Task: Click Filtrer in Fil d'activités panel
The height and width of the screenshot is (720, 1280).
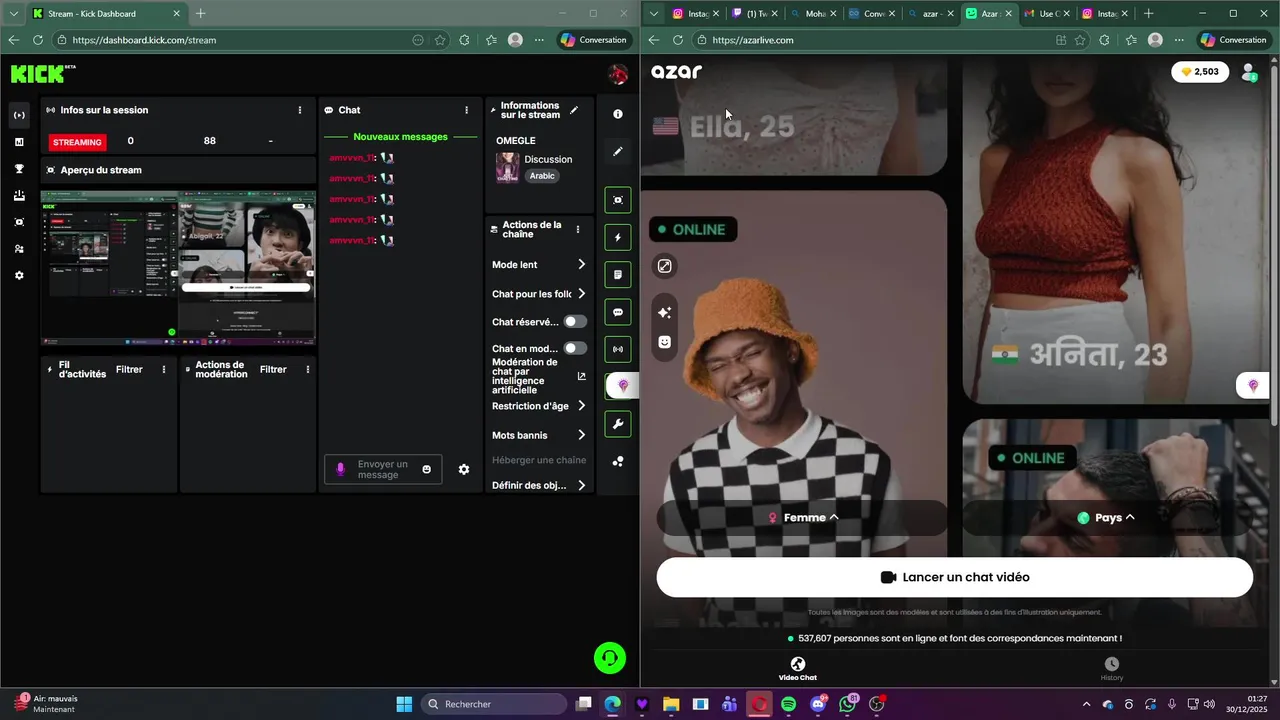Action: tap(129, 370)
